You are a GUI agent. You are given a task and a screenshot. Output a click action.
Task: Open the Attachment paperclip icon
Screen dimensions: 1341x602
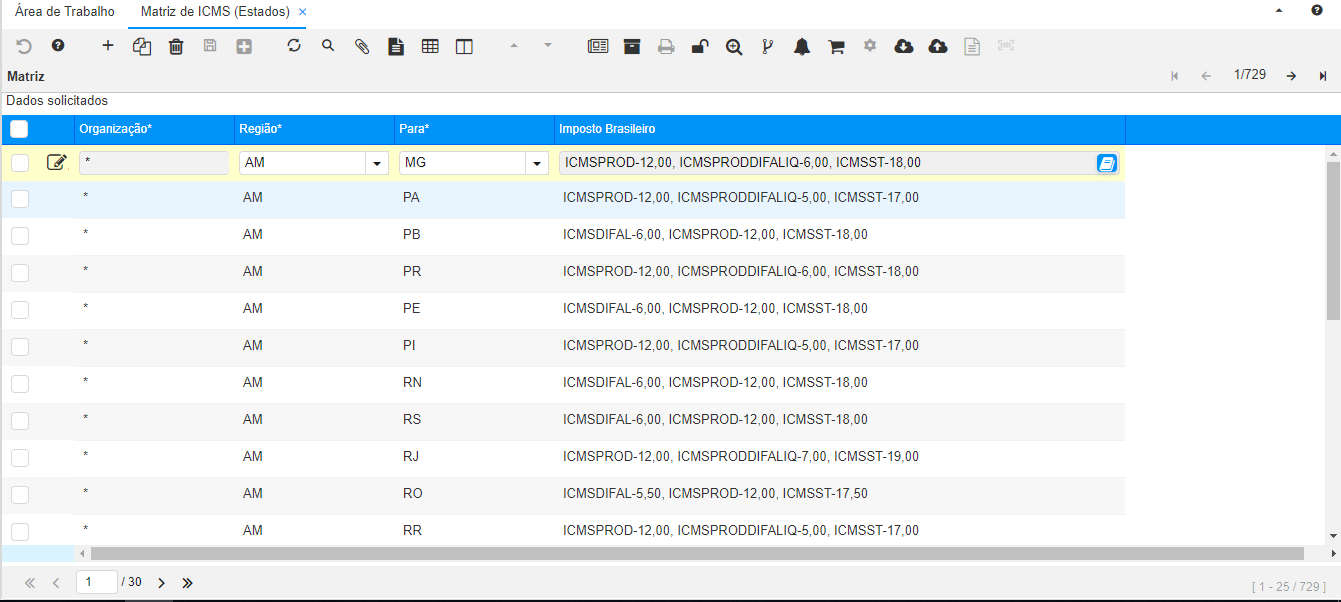point(362,46)
